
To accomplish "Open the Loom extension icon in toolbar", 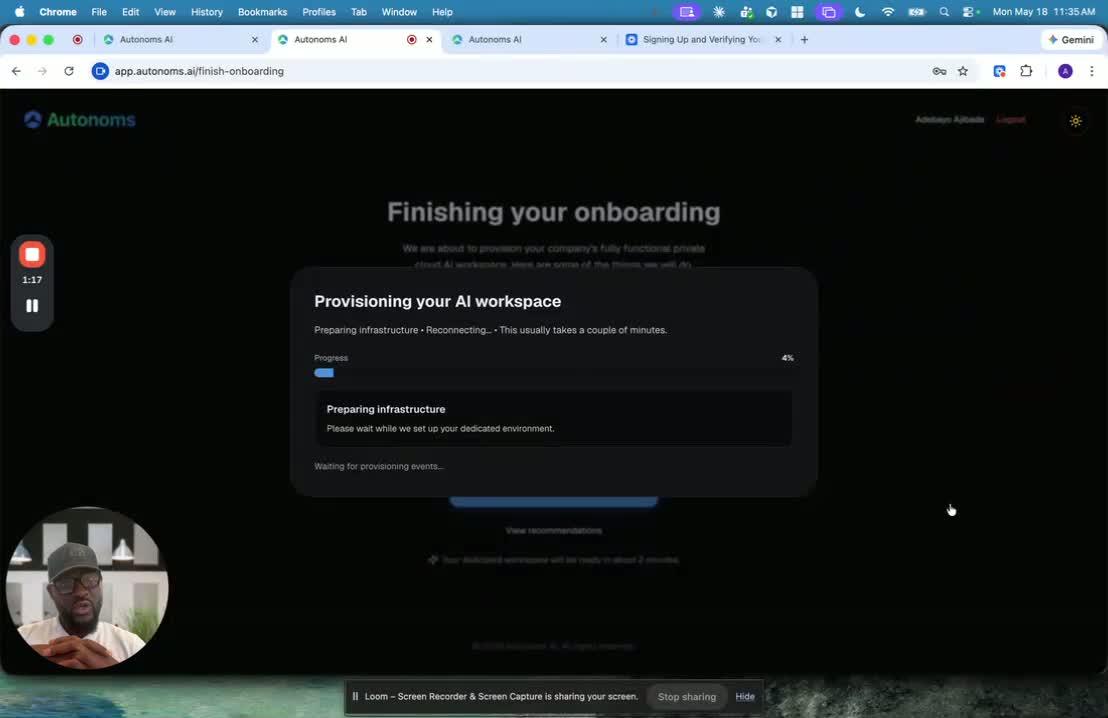I will 999,71.
